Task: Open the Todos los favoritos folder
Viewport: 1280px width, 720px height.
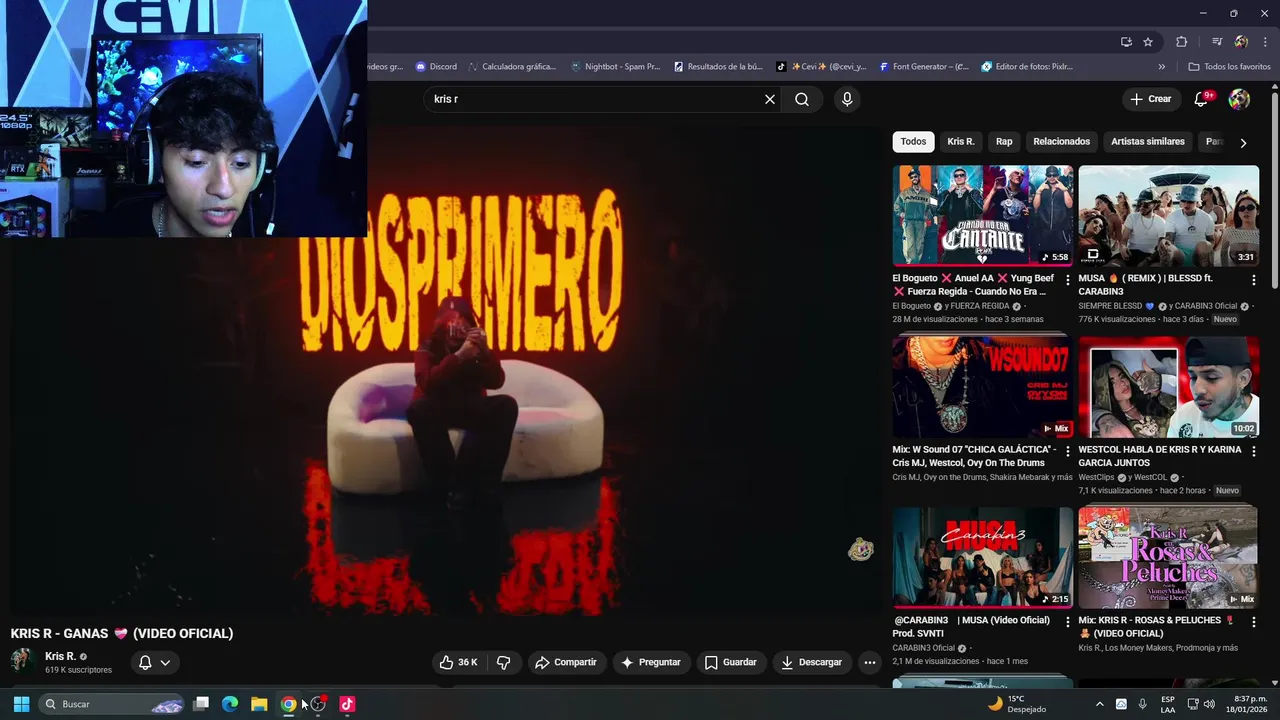Action: (x=1229, y=67)
